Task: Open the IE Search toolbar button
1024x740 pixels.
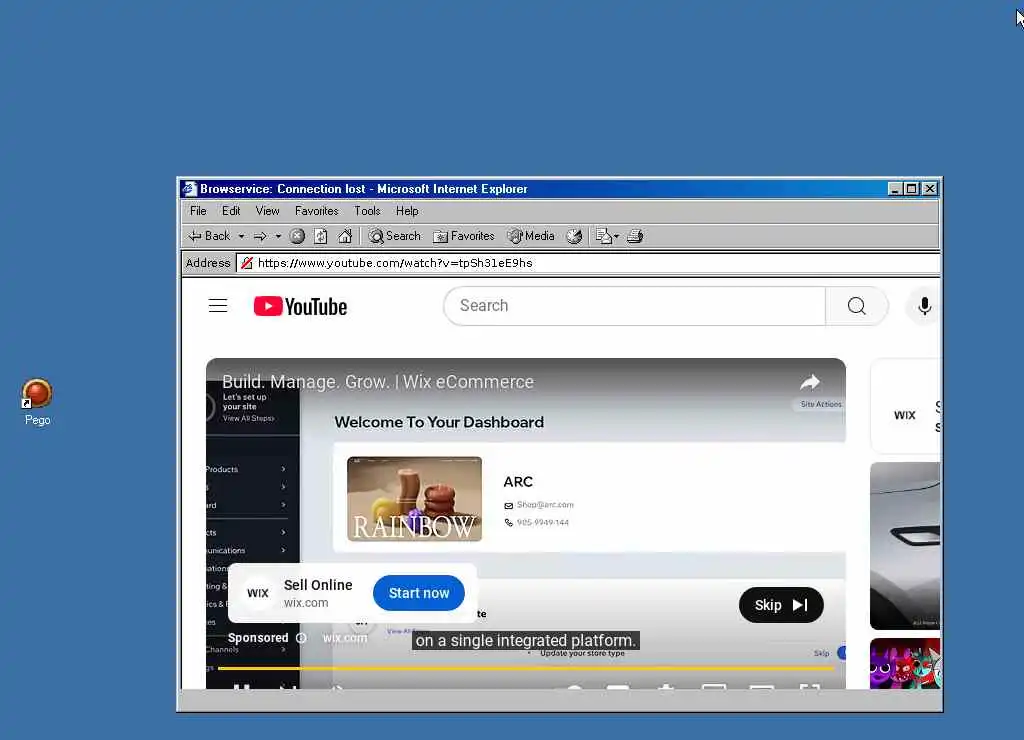Action: click(x=394, y=236)
